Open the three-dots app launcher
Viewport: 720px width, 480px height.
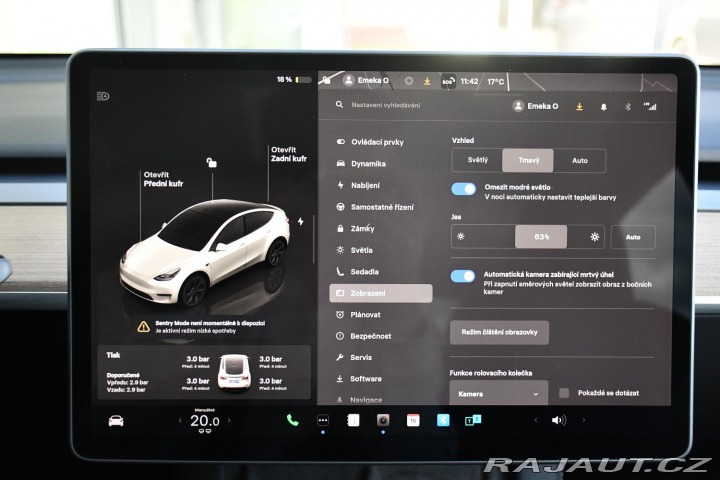[x=323, y=420]
